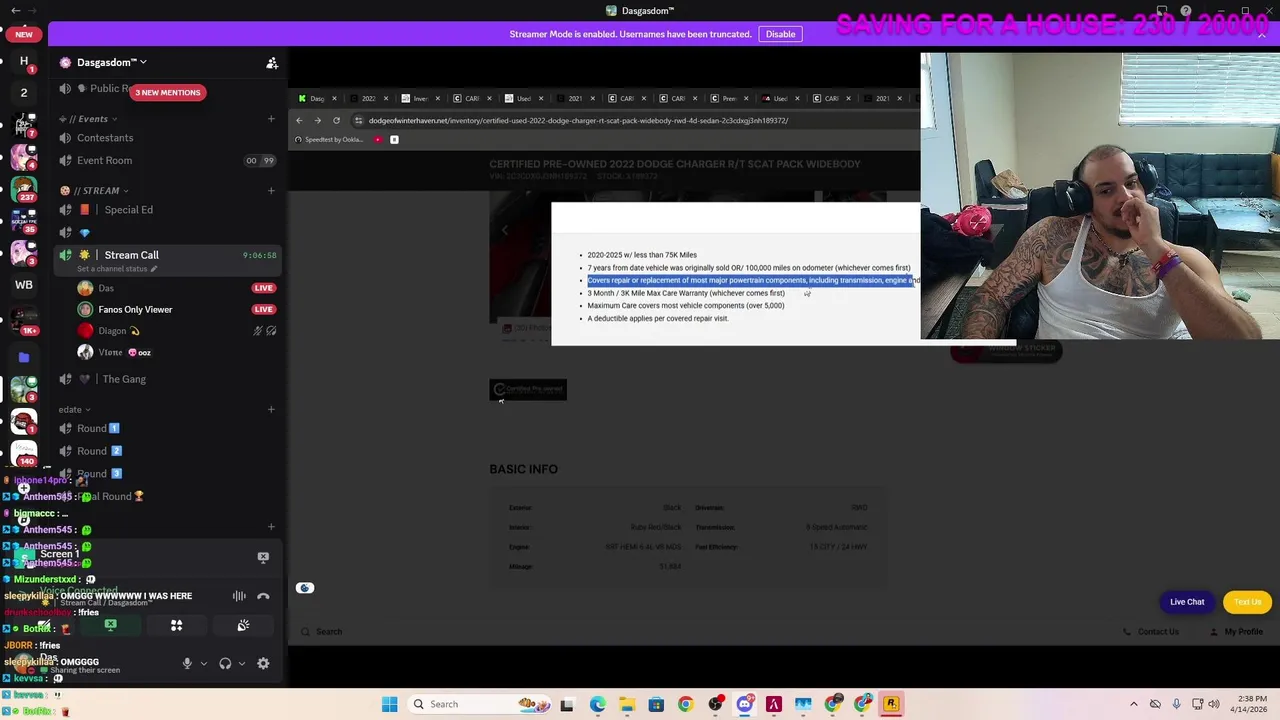The height and width of the screenshot is (720, 1280).
Task: Open the blue server folder icon
Action: [24, 357]
